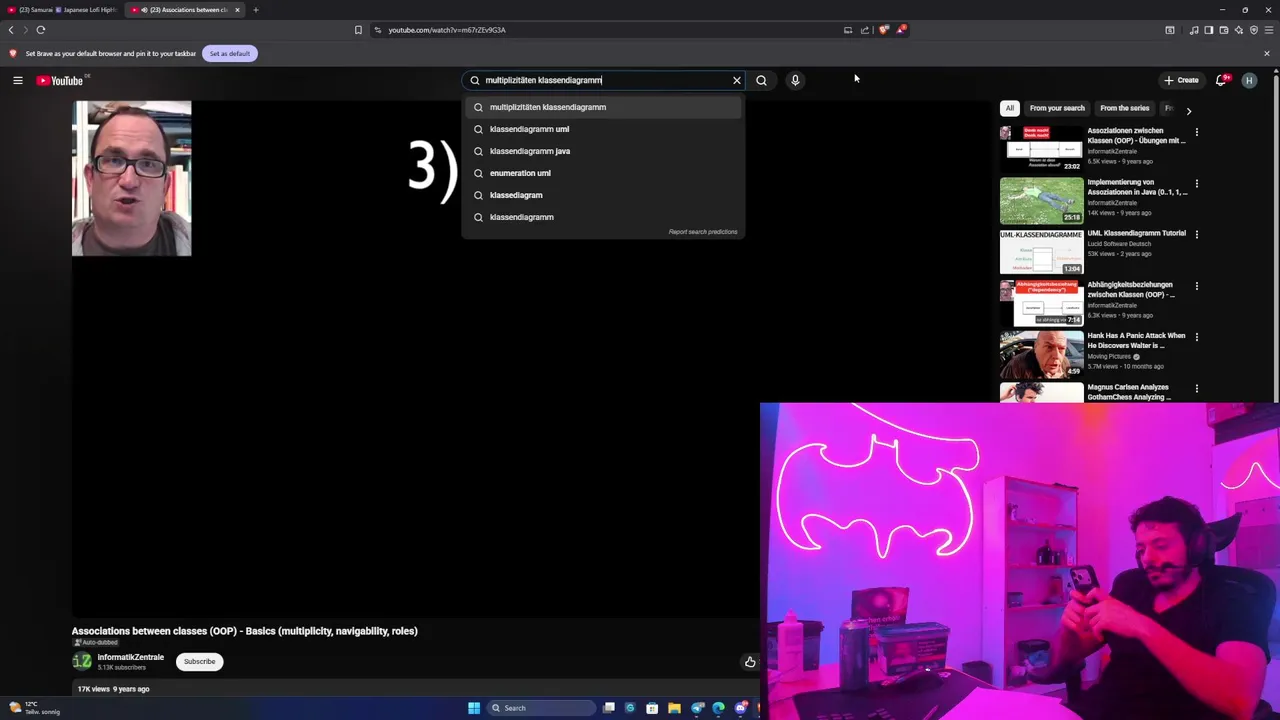The image size is (1280, 720).
Task: Click the Windows taskbar Search box
Action: pyautogui.click(x=540, y=708)
